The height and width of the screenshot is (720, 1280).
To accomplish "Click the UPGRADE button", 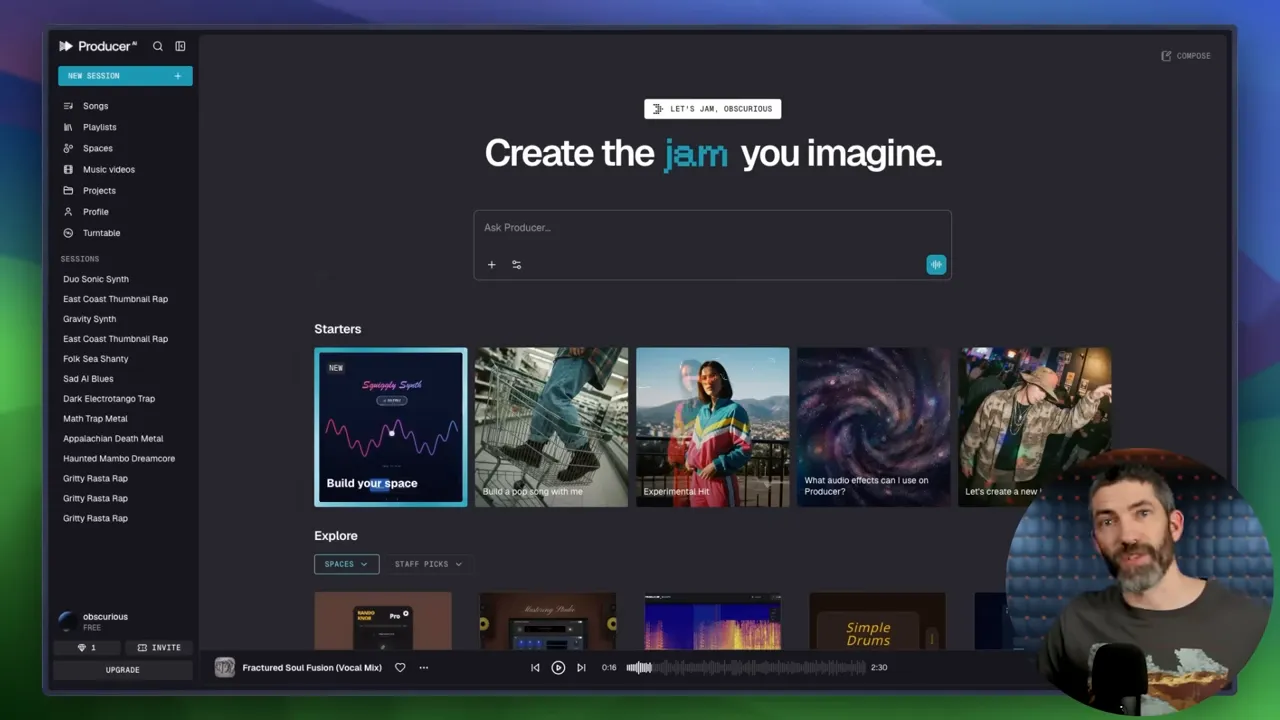I will pyautogui.click(x=123, y=670).
